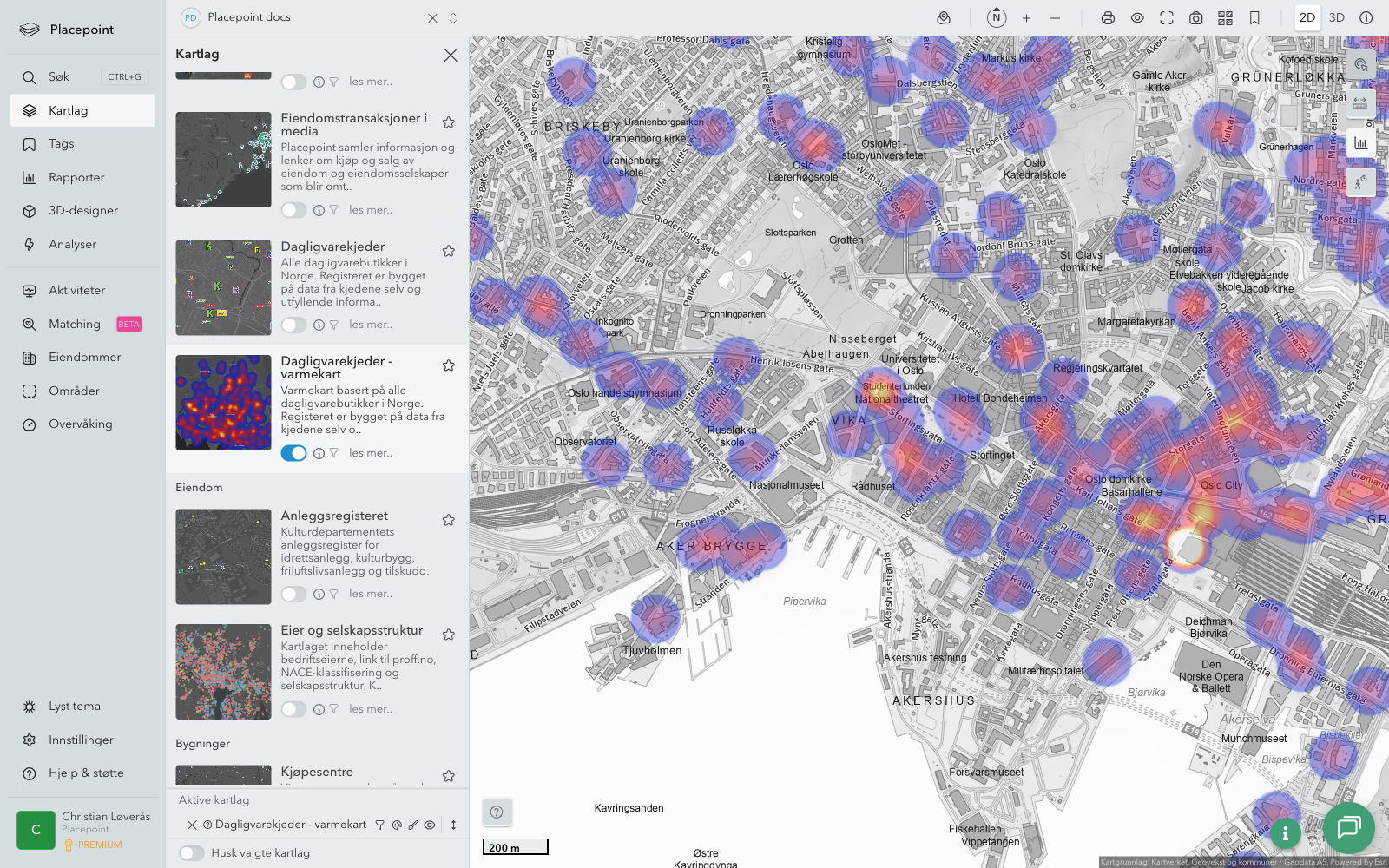
Task: Zoom in the map with plus button
Action: point(1026,17)
